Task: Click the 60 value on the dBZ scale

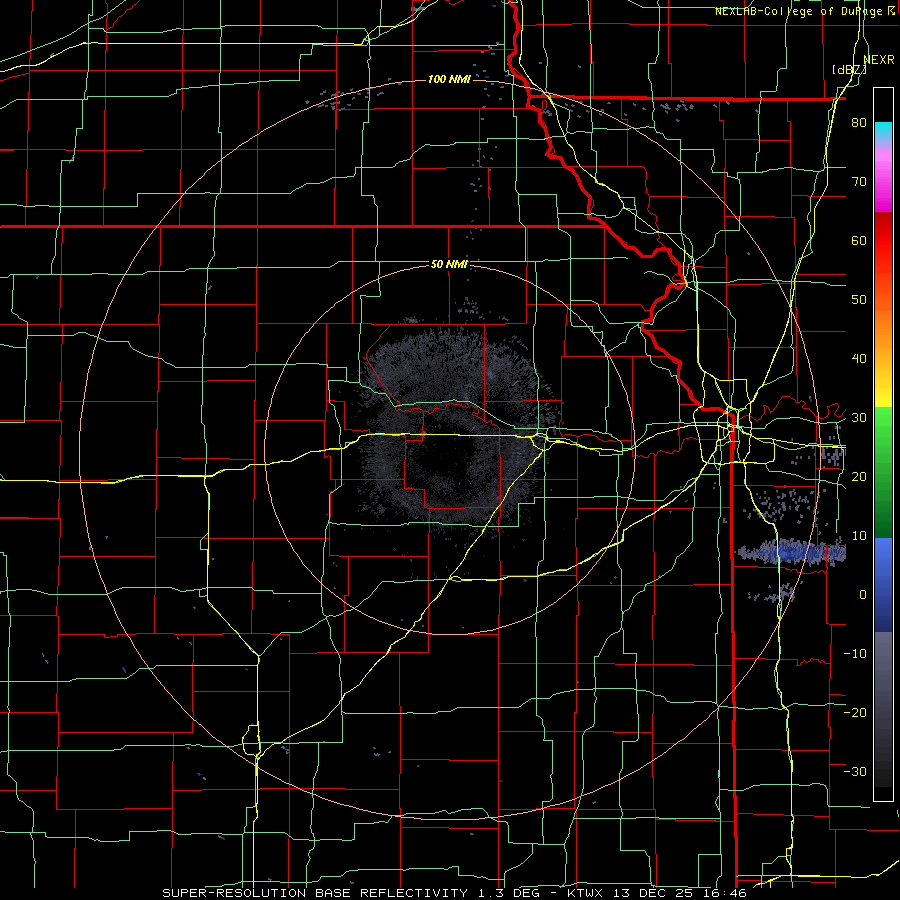Action: click(x=859, y=240)
